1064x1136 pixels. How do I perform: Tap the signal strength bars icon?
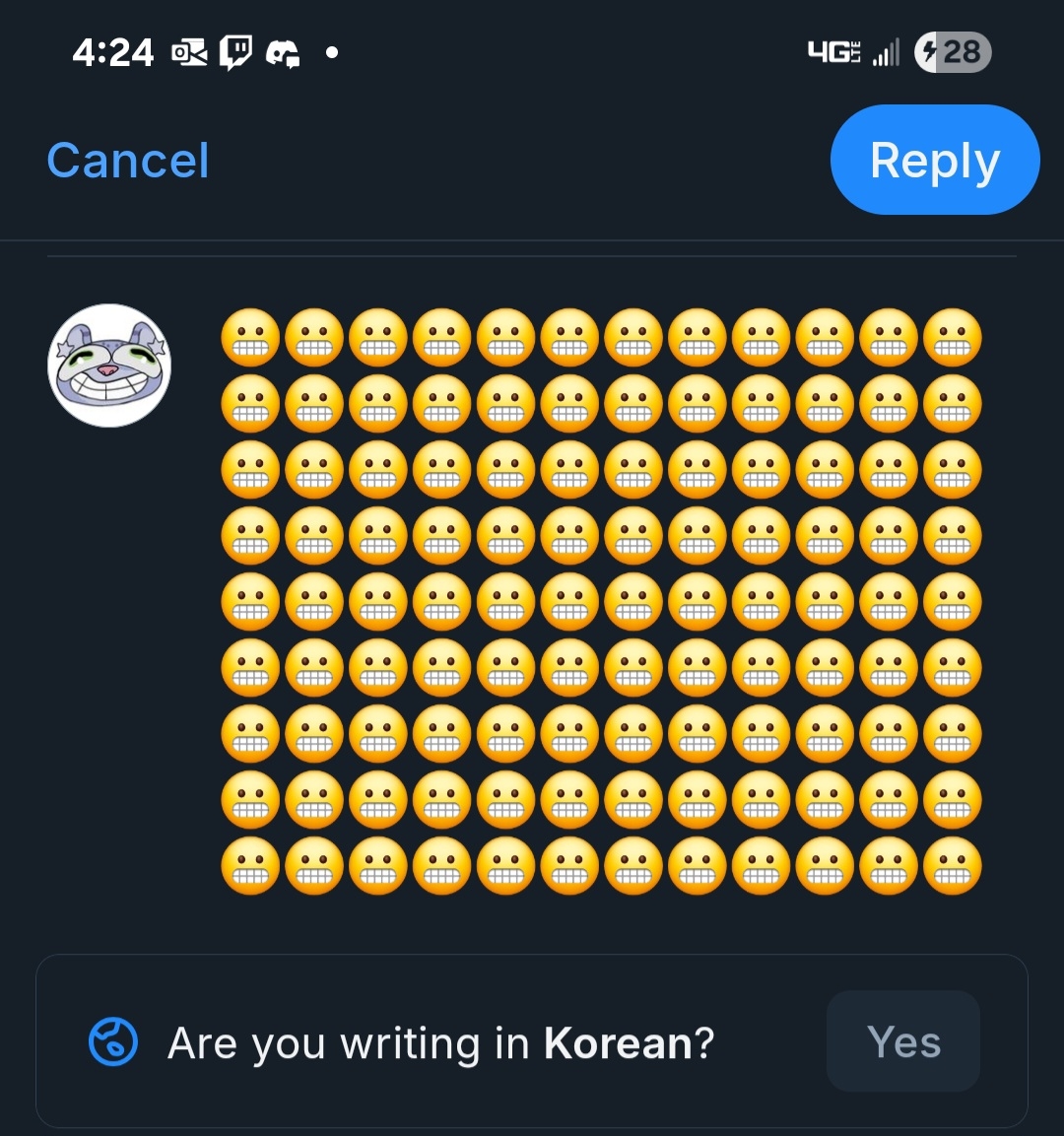click(886, 52)
